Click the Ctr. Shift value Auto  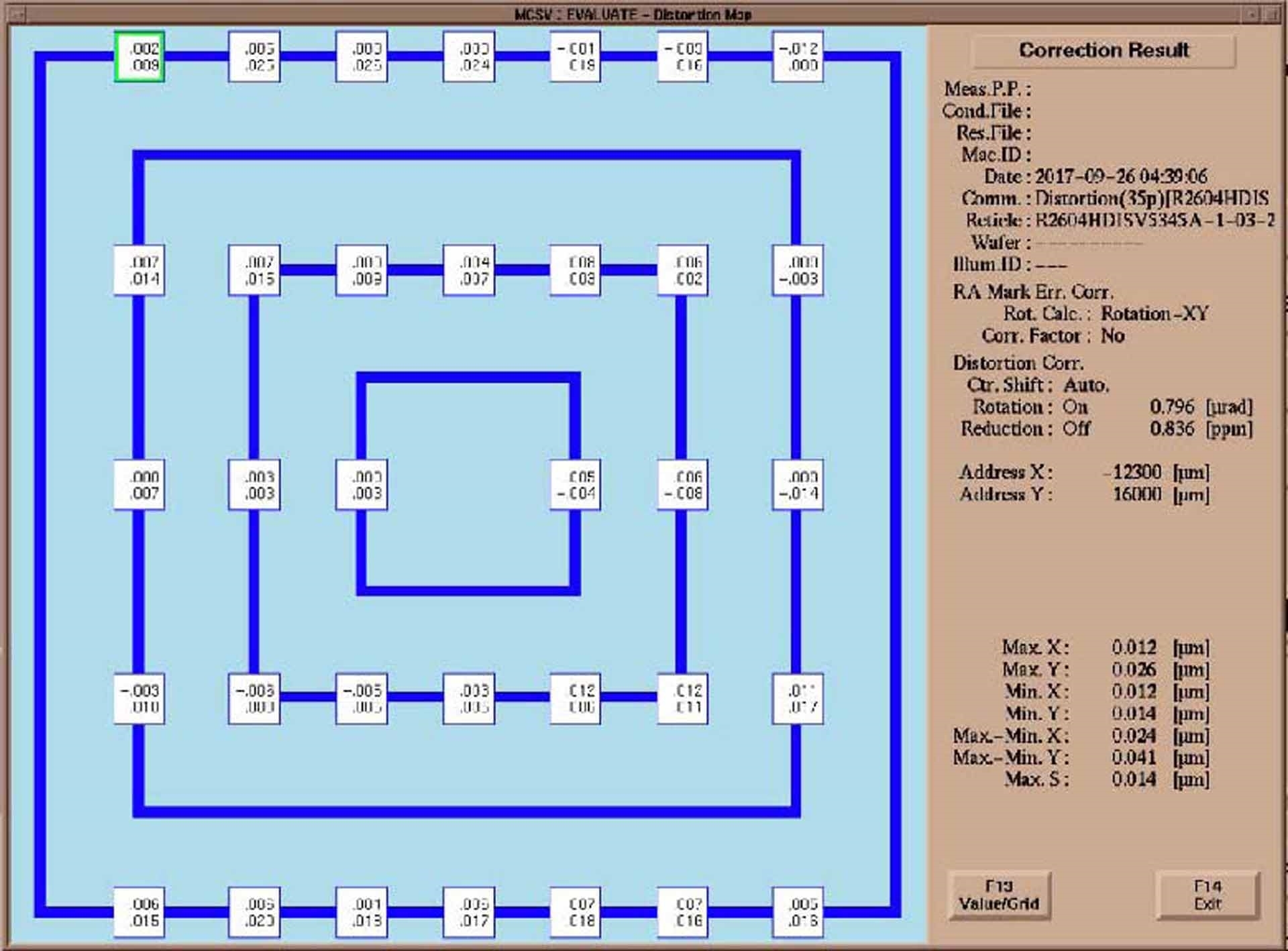pyautogui.click(x=1086, y=385)
